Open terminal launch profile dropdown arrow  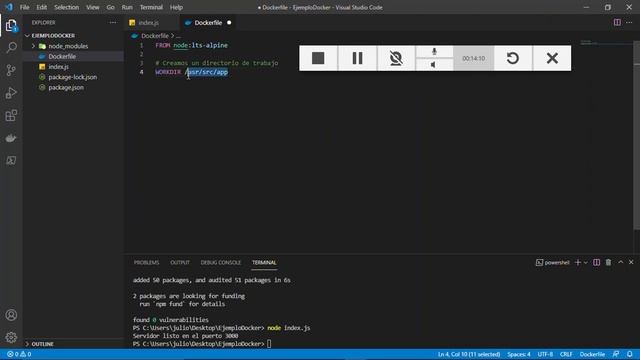586,262
